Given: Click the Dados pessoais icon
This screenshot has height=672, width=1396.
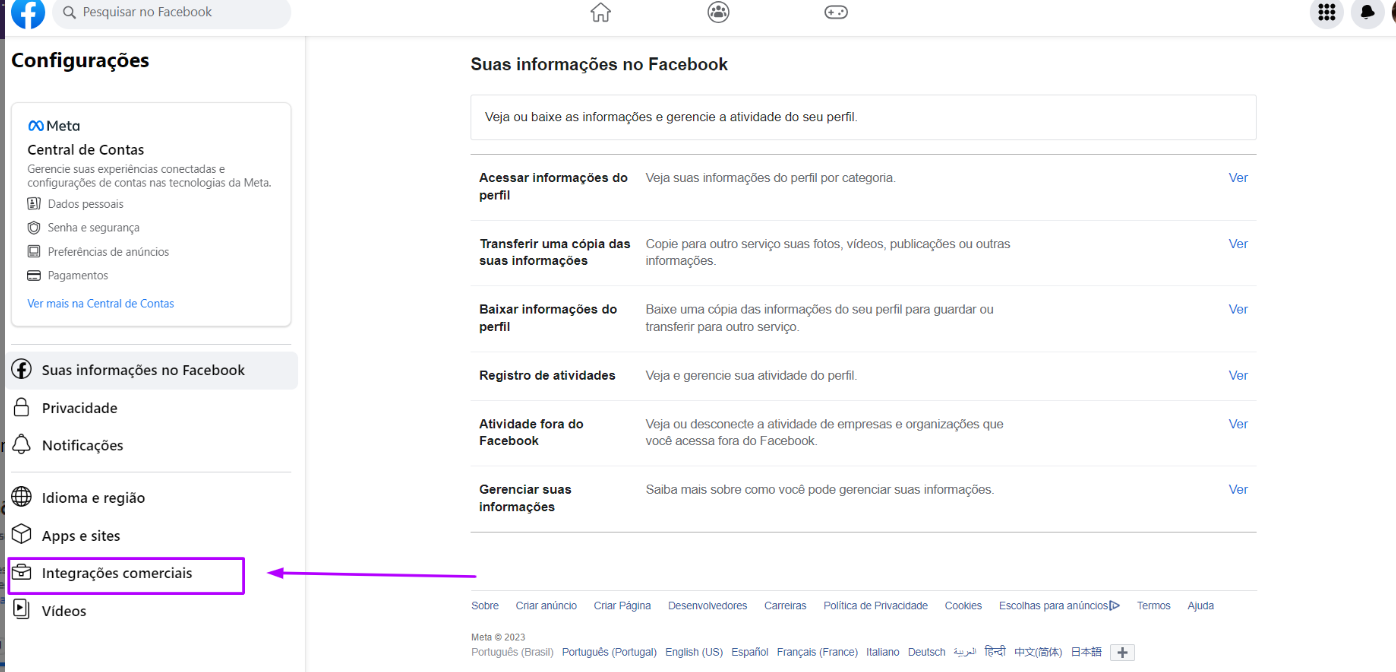Looking at the screenshot, I should tap(34, 204).
